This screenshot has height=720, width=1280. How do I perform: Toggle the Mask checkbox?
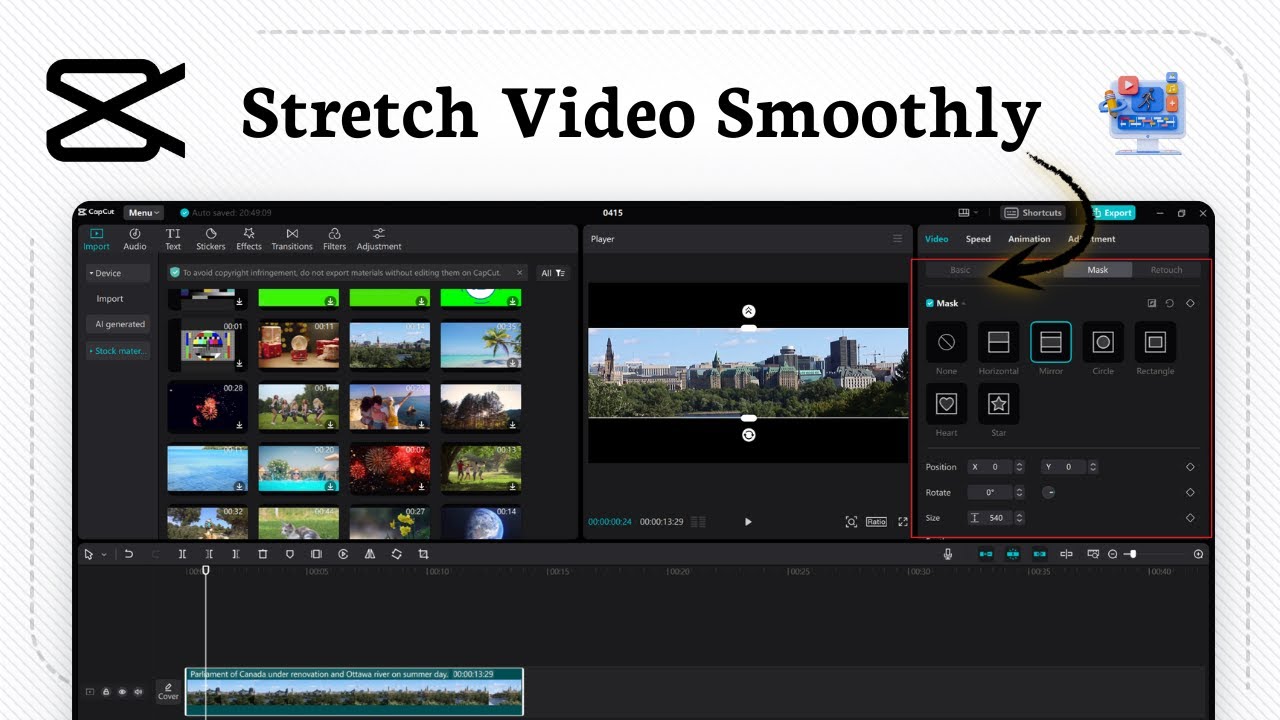pyautogui.click(x=930, y=303)
